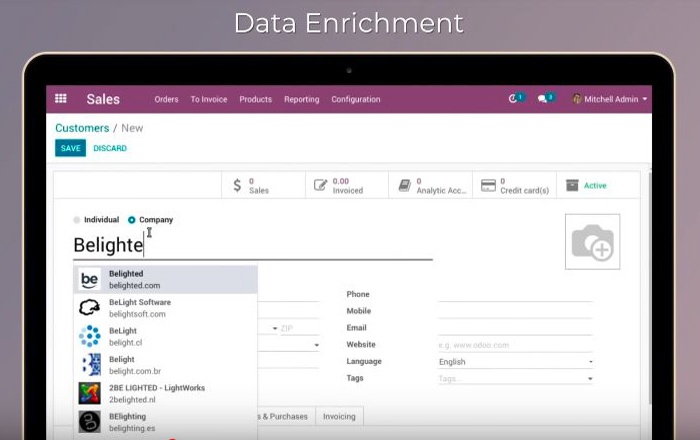Click the Active archive box icon
The height and width of the screenshot is (440, 700).
click(572, 185)
